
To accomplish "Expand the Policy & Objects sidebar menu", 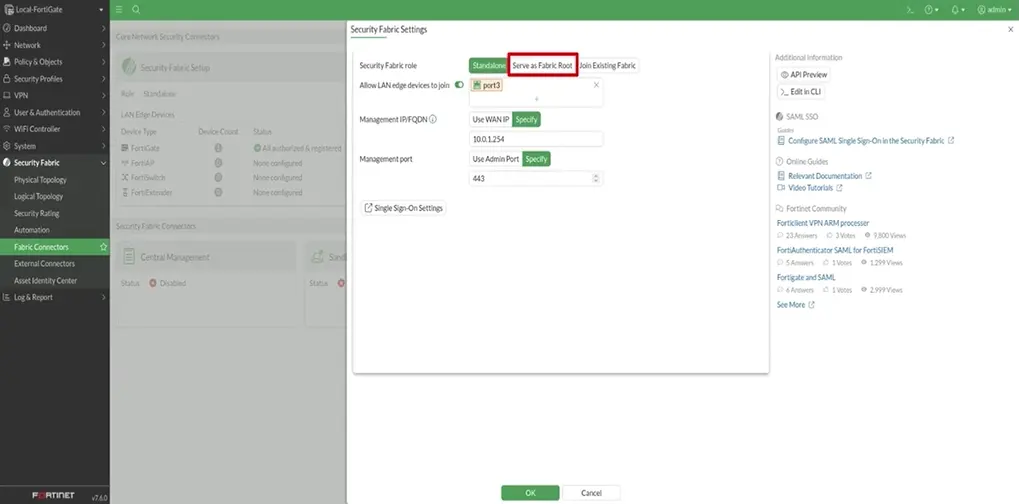I will pos(55,62).
